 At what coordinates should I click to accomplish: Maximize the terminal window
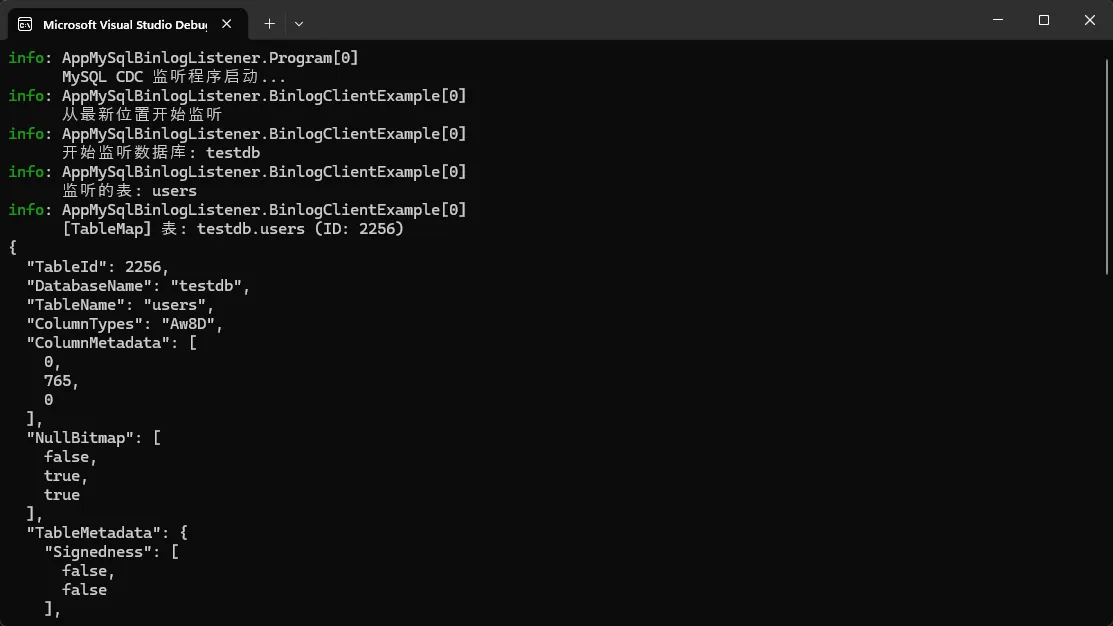click(x=1044, y=20)
